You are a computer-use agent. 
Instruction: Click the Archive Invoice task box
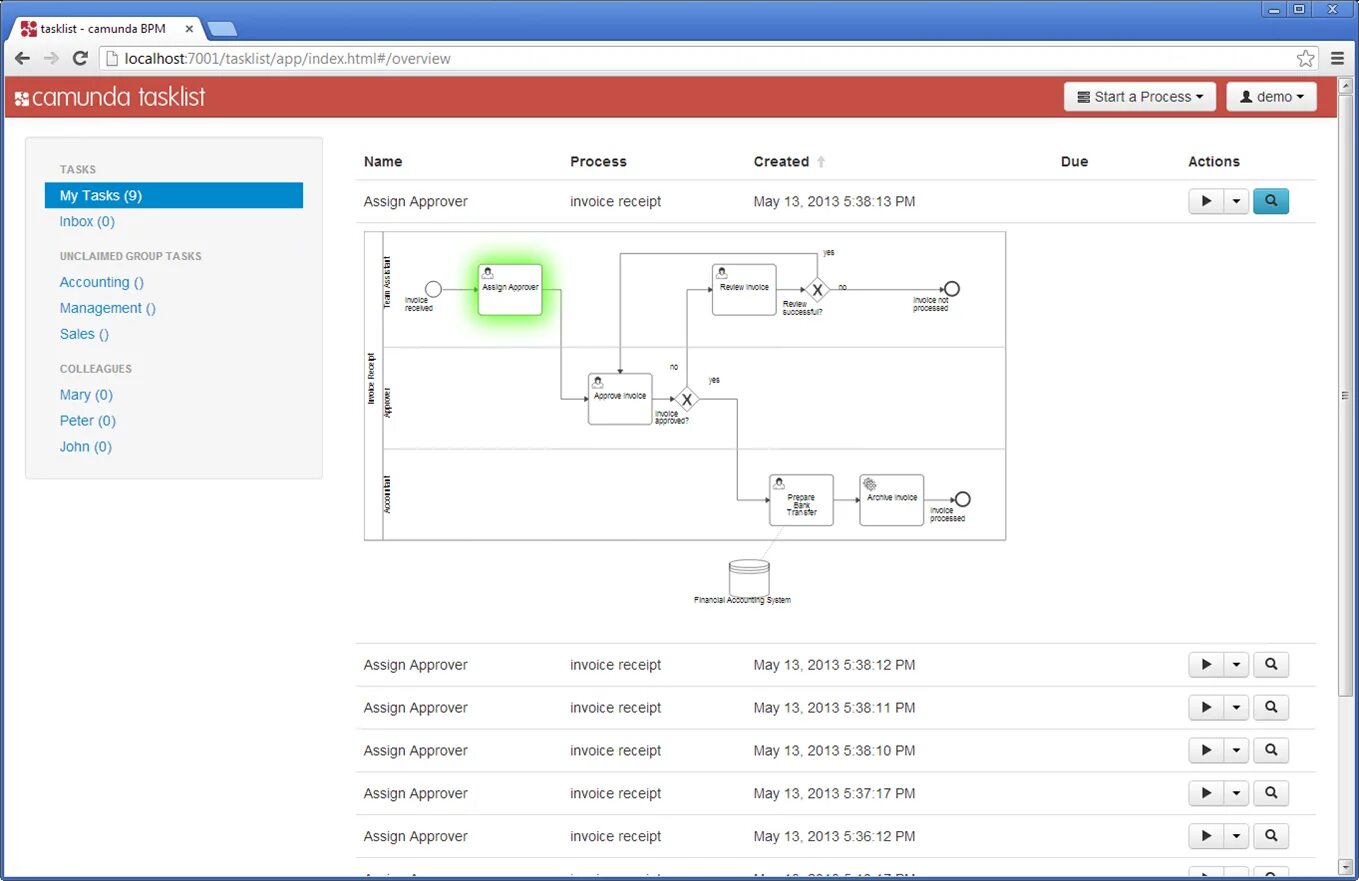pyautogui.click(x=892, y=500)
